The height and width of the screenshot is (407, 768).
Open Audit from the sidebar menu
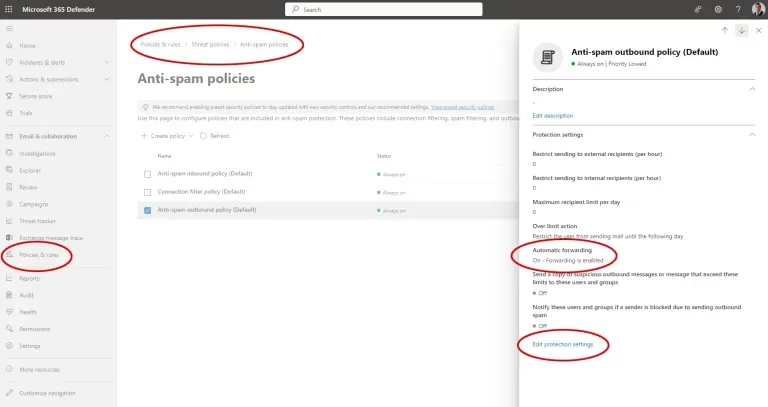26,295
